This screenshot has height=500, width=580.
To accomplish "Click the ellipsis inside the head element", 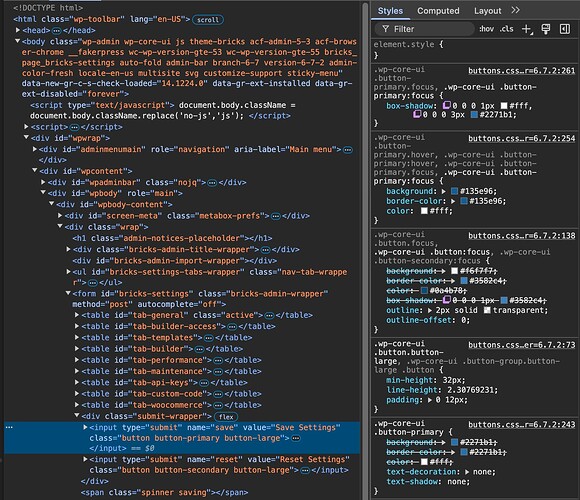I will tap(57, 30).
